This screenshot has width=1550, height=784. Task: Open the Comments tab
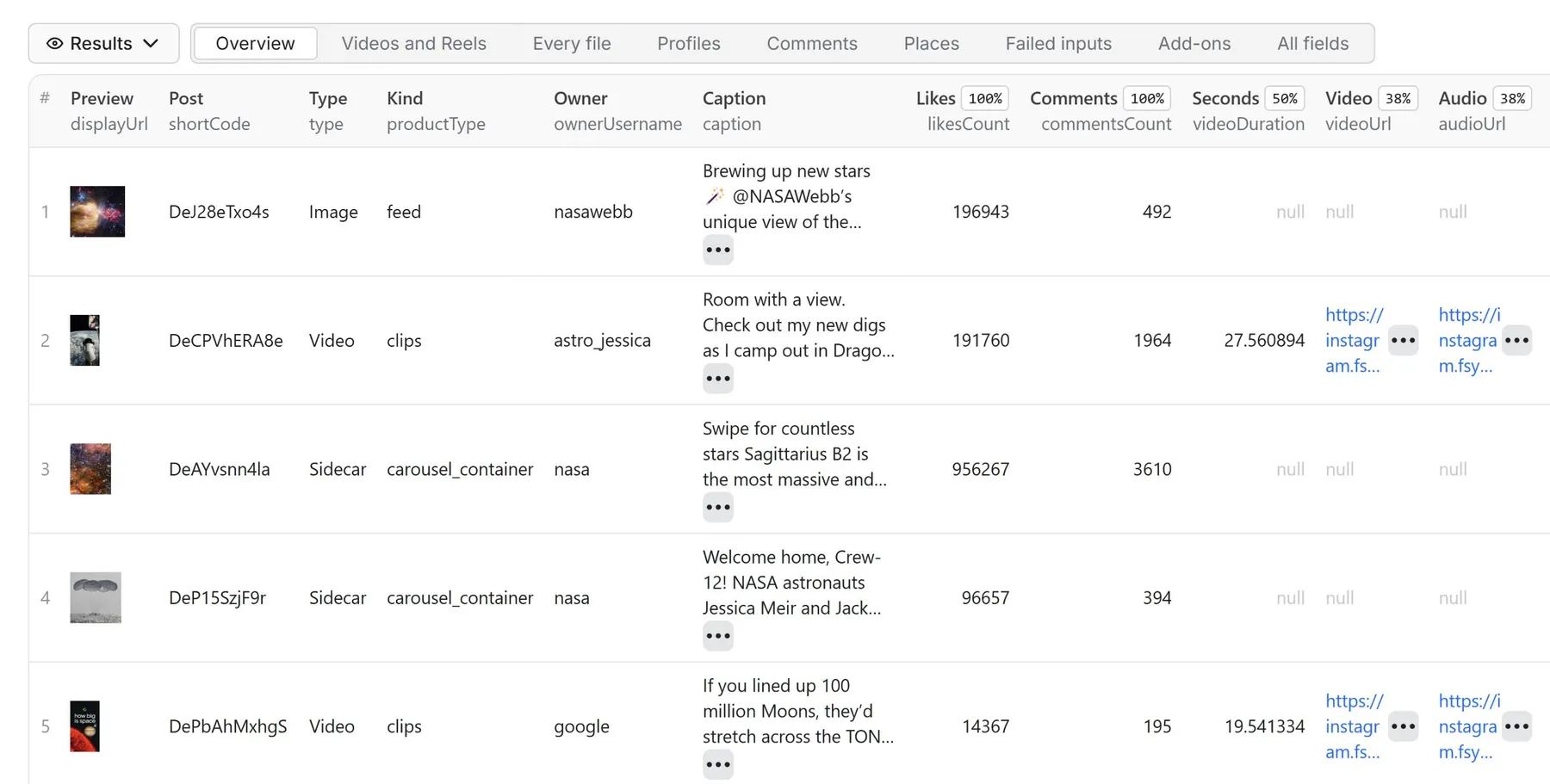(812, 43)
